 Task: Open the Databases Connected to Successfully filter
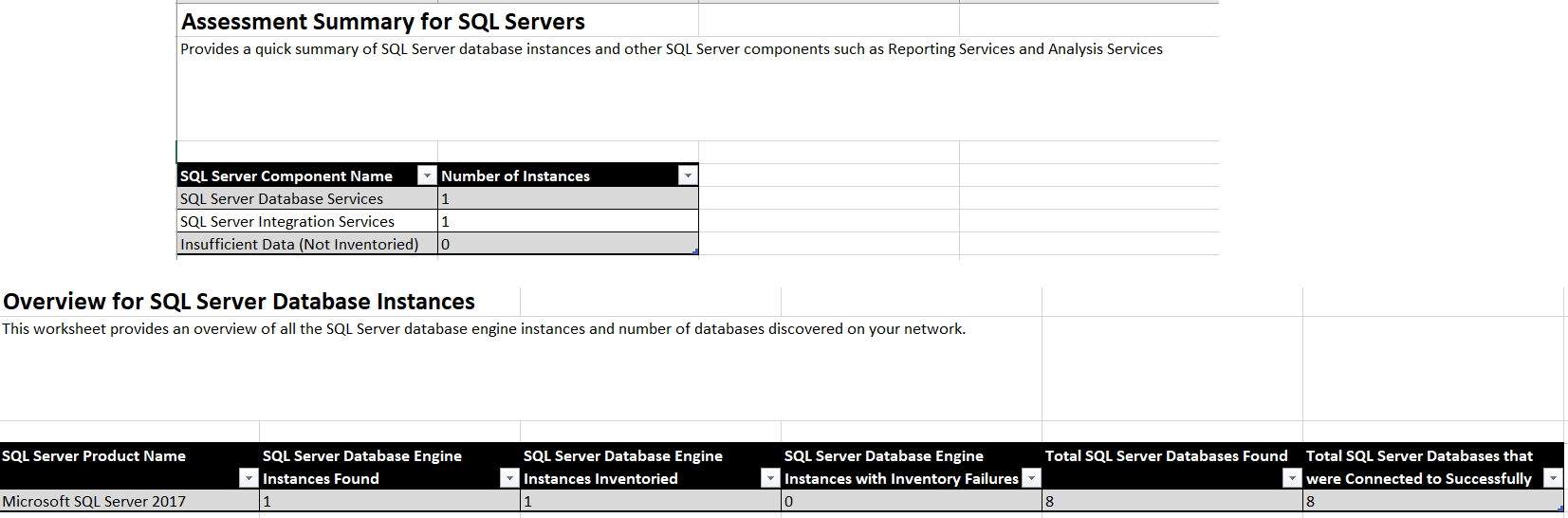(1553, 478)
